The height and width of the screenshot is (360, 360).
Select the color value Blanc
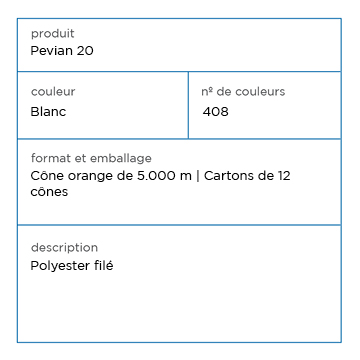tap(48, 112)
